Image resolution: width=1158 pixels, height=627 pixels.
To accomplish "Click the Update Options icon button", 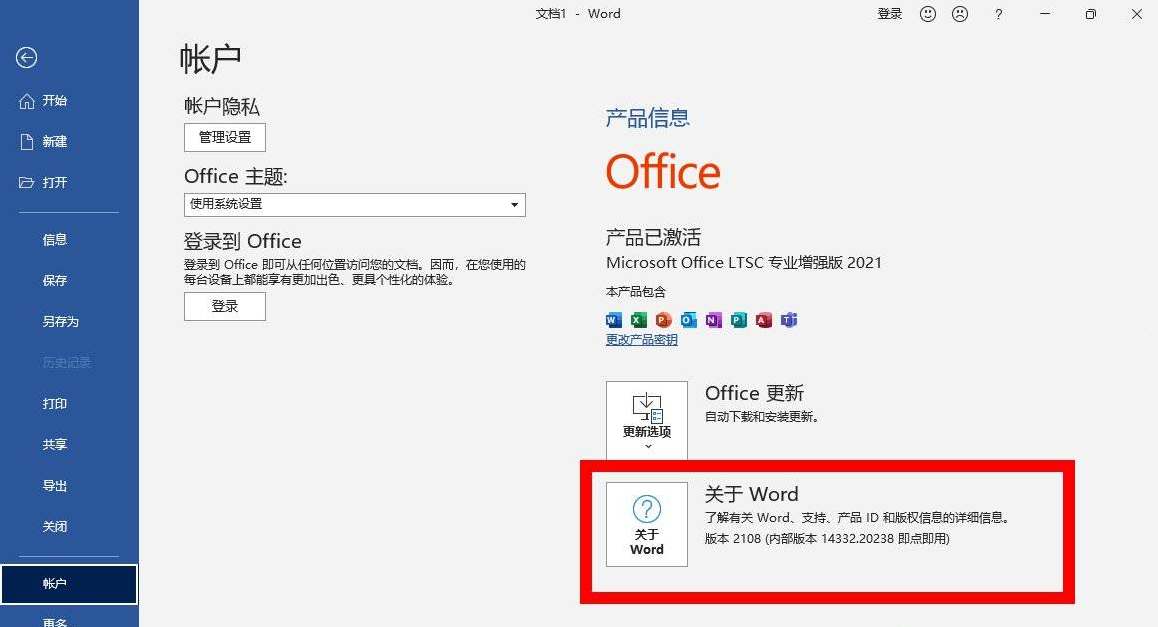I will (647, 420).
